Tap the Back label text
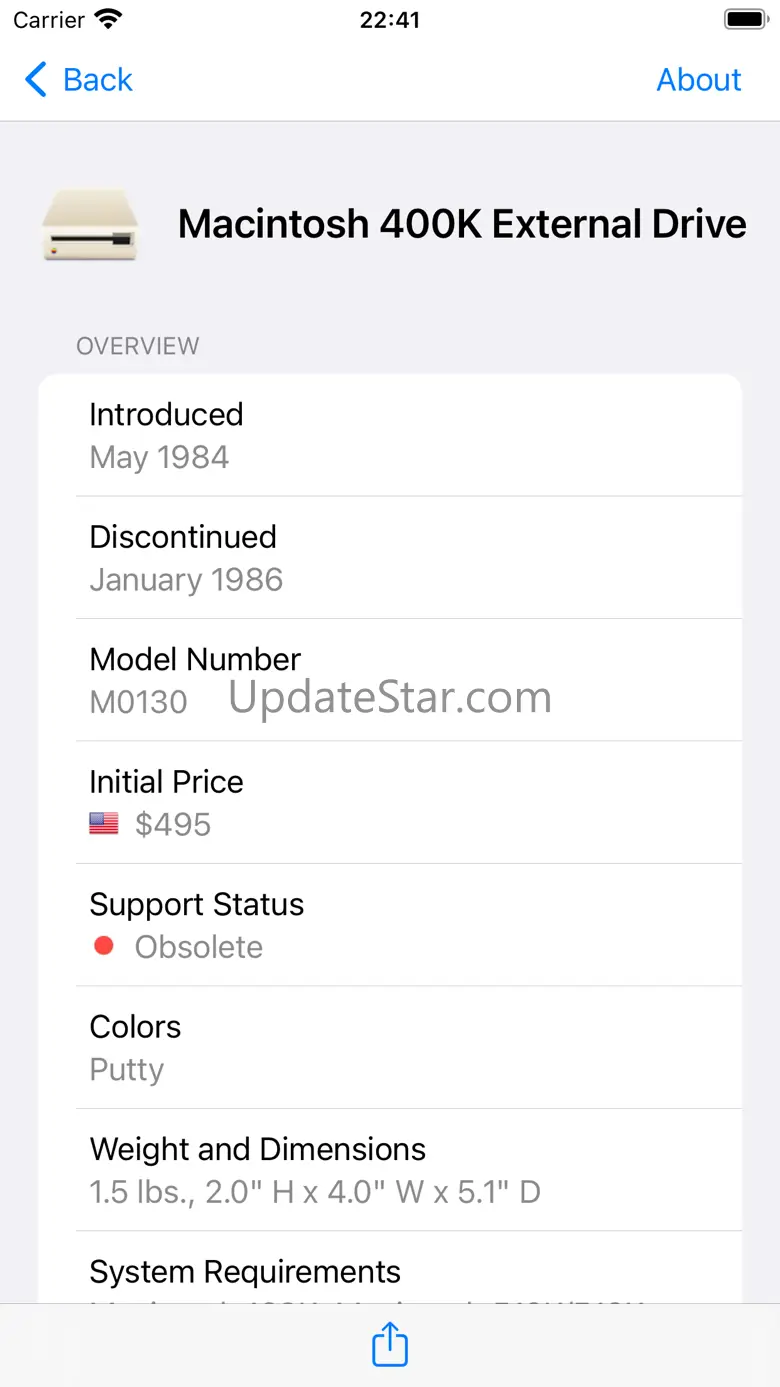 (x=98, y=80)
